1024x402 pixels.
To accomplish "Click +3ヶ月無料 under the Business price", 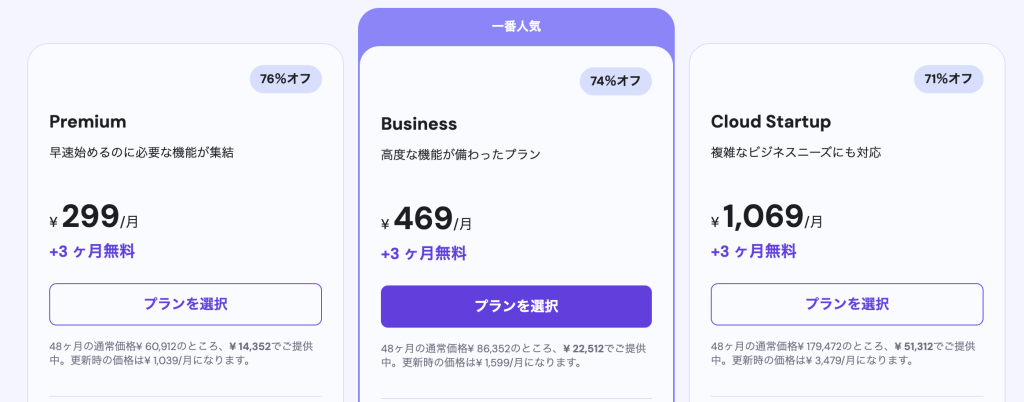I will tap(423, 253).
